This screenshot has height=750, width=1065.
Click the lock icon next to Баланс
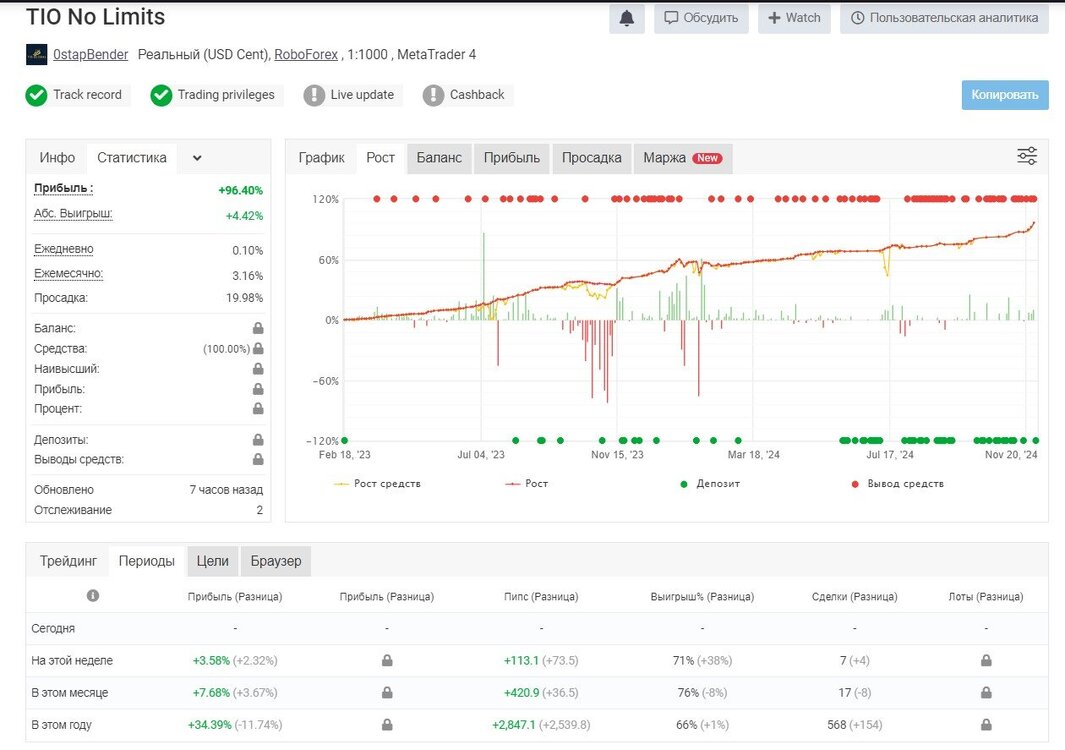(x=258, y=328)
